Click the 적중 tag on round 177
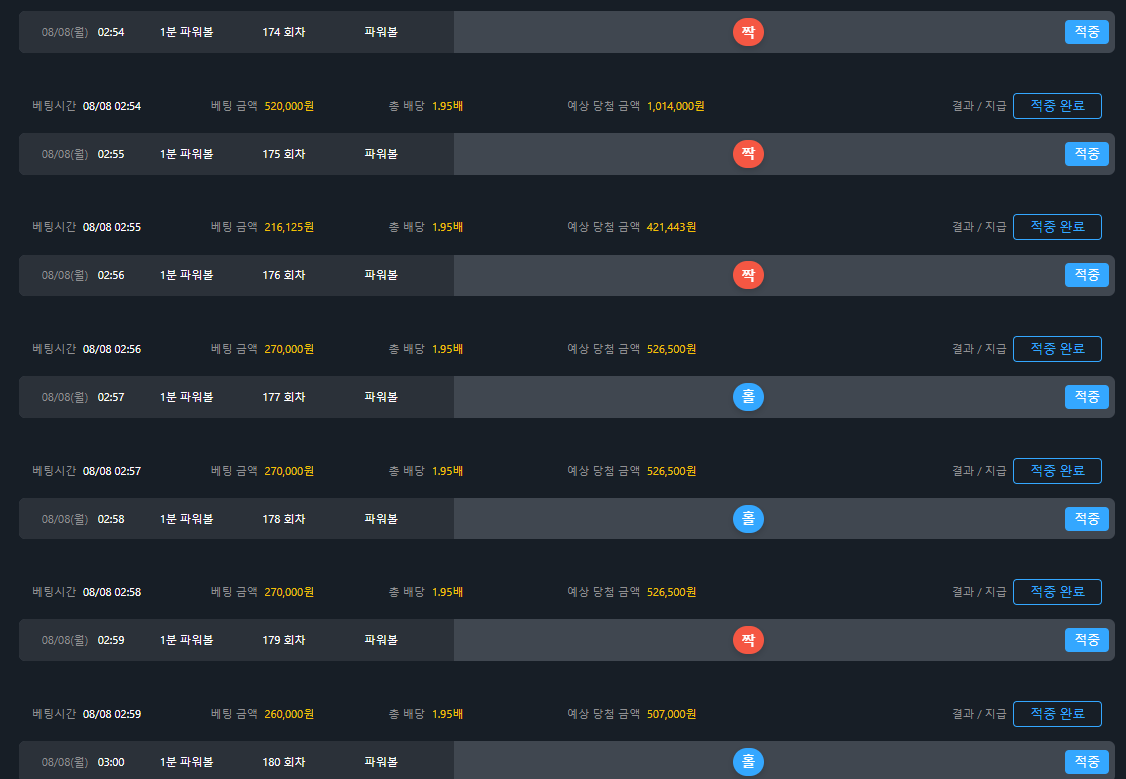The image size is (1126, 779). pos(1086,397)
